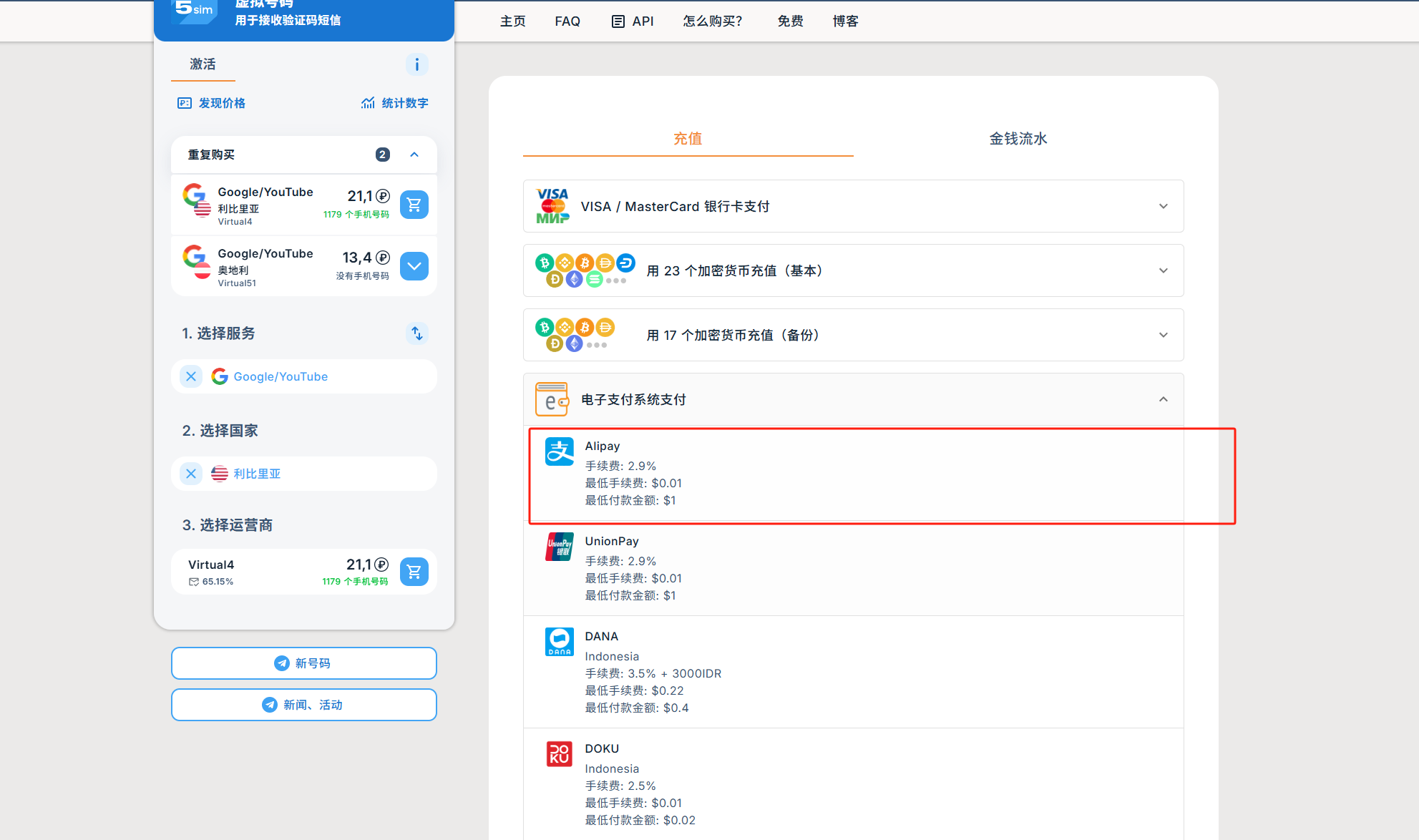Image resolution: width=1419 pixels, height=840 pixels.
Task: Clear the selected country 利比里亚 with X
Action: [x=191, y=474]
